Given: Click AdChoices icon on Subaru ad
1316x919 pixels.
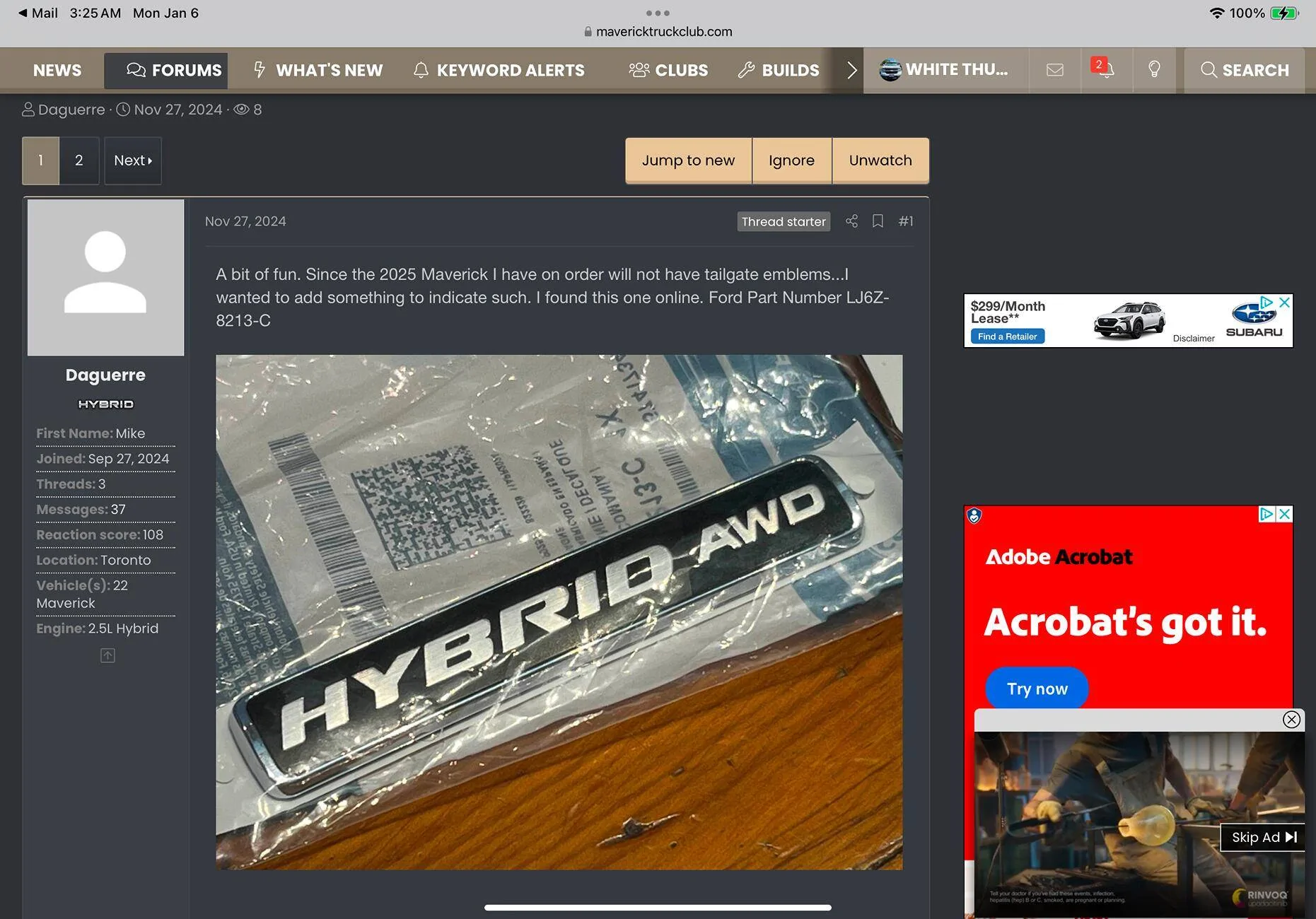Looking at the screenshot, I should pyautogui.click(x=1267, y=302).
